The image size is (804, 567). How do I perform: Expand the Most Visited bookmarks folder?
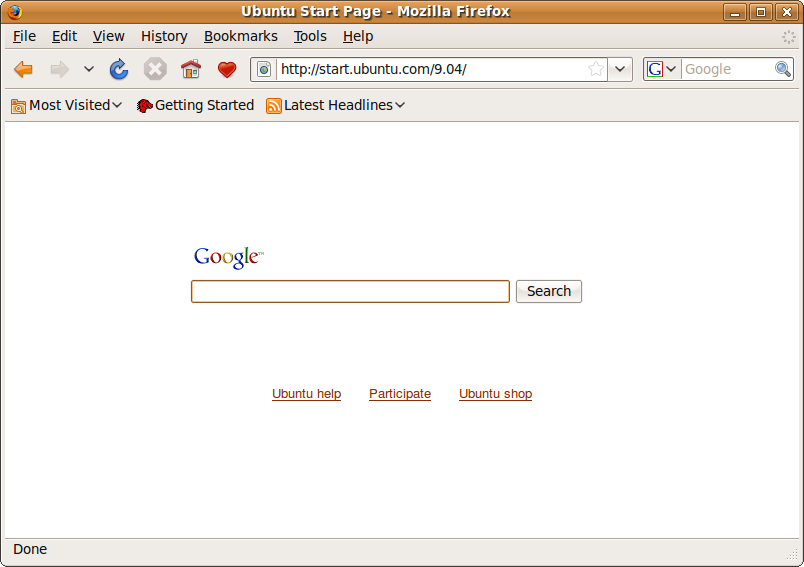[x=67, y=105]
